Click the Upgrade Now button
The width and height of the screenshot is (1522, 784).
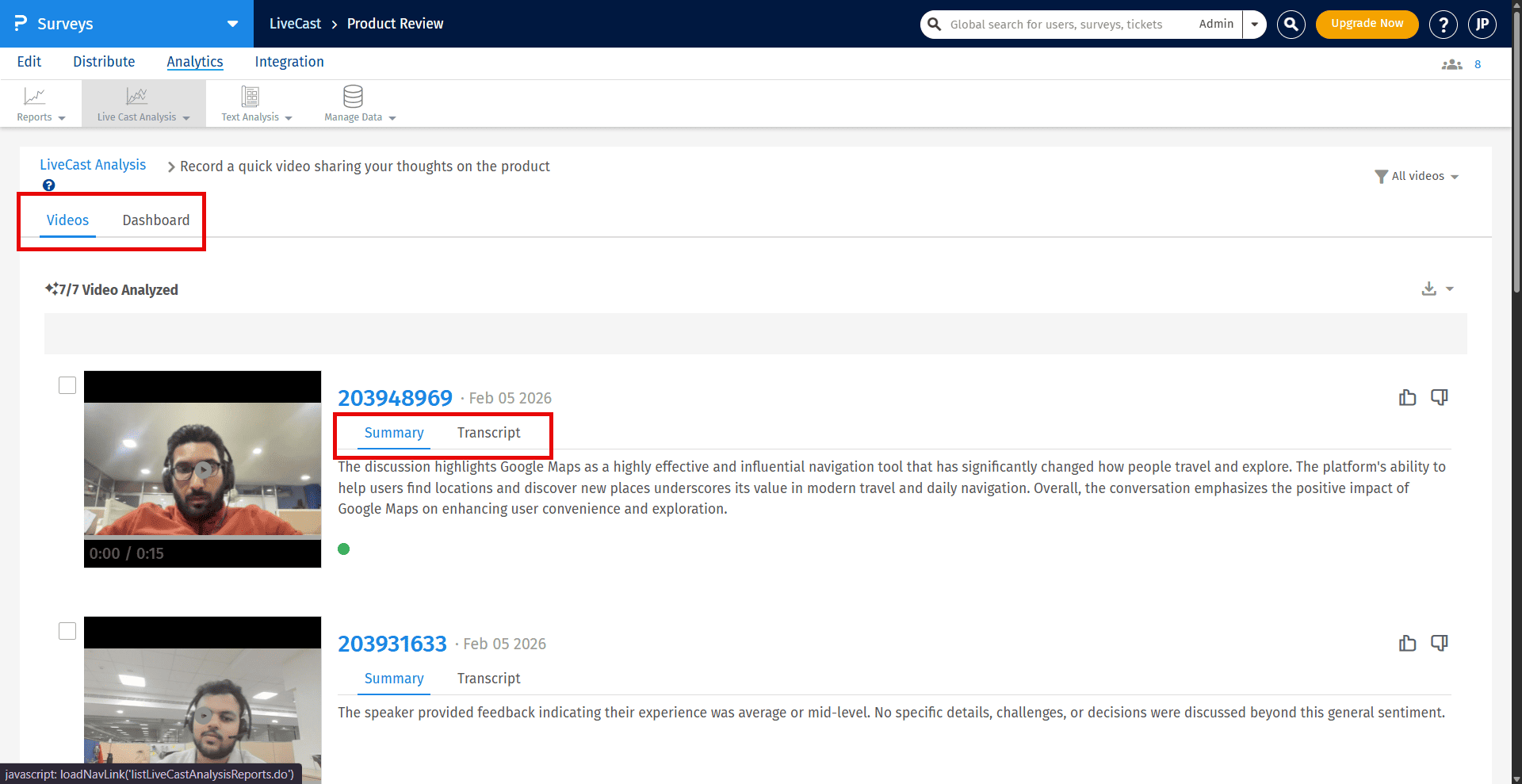pos(1367,24)
